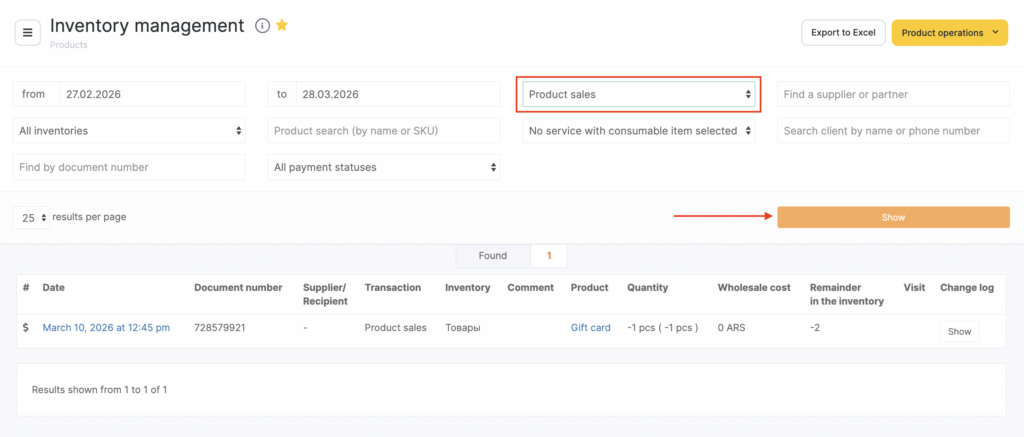Click the to date field
The width and height of the screenshot is (1024, 437).
397,94
